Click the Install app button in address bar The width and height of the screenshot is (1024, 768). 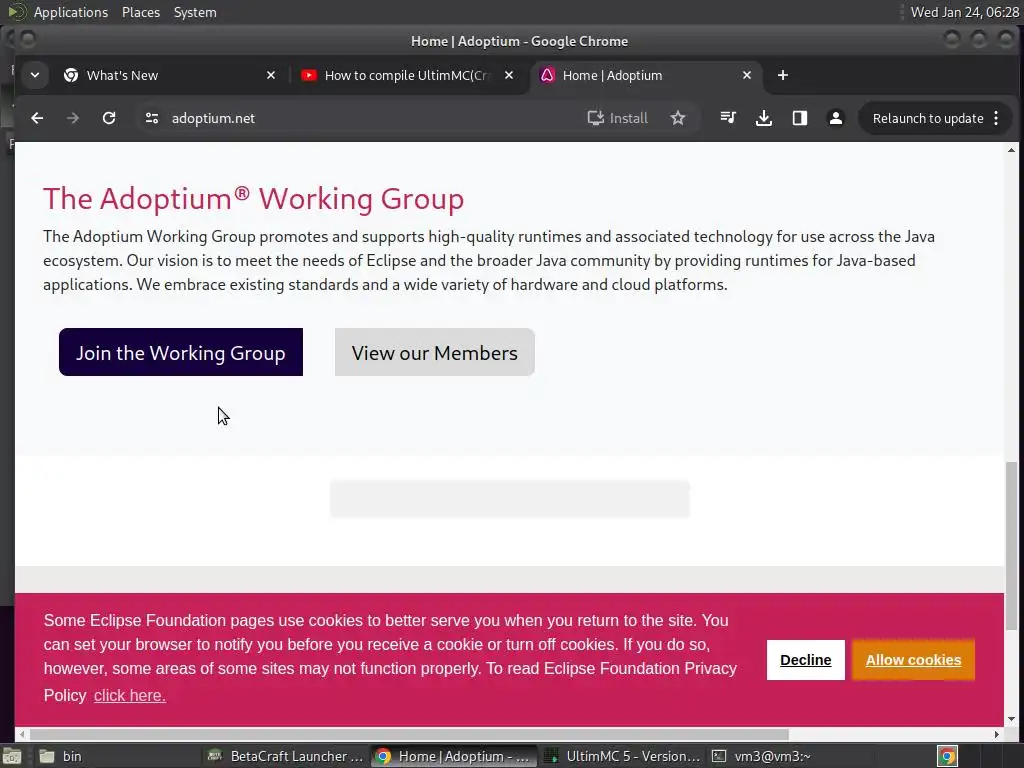(x=617, y=118)
